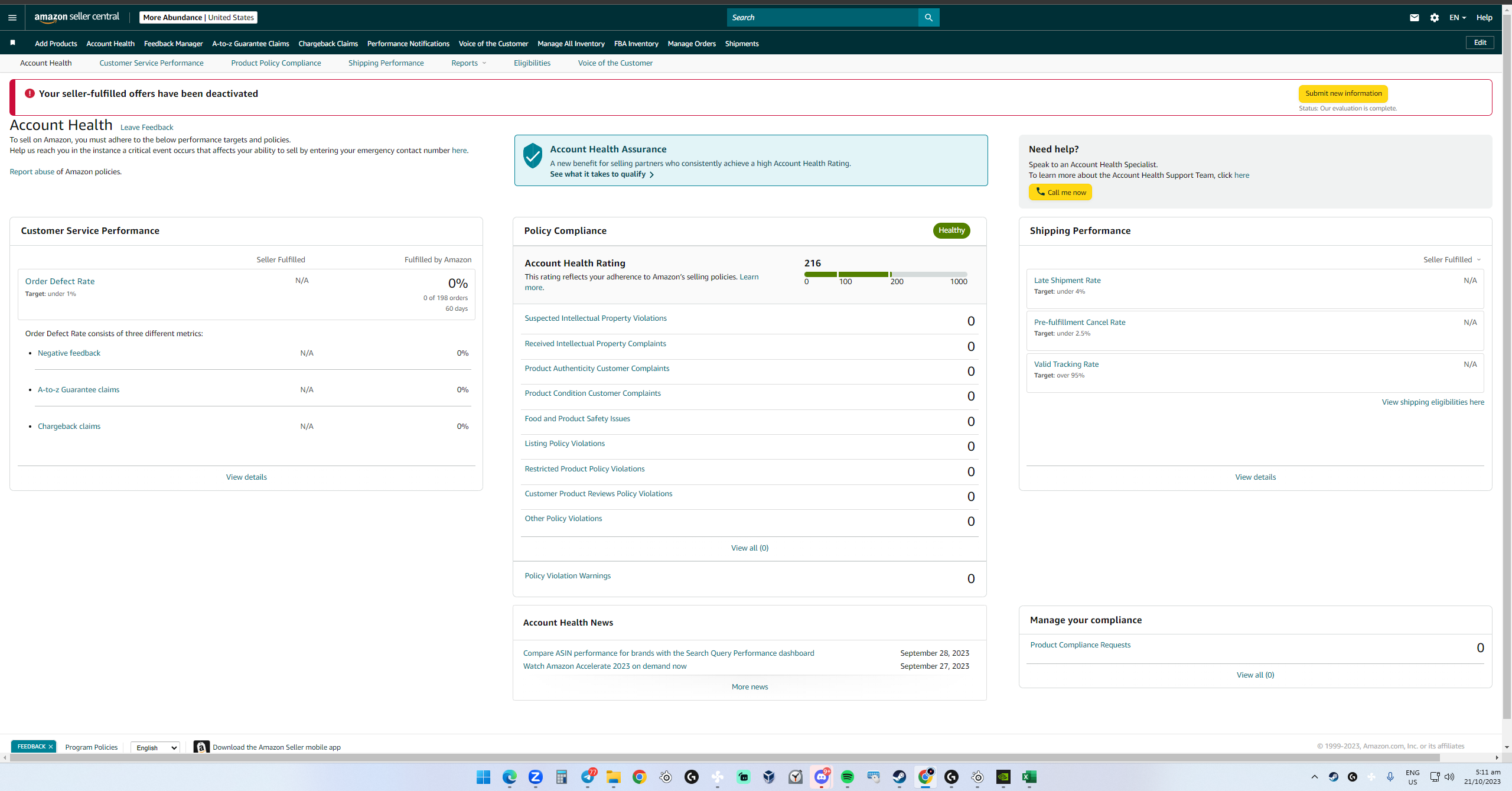Expand the Reports dropdown menu
Viewport: 1512px width, 791px height.
469,63
